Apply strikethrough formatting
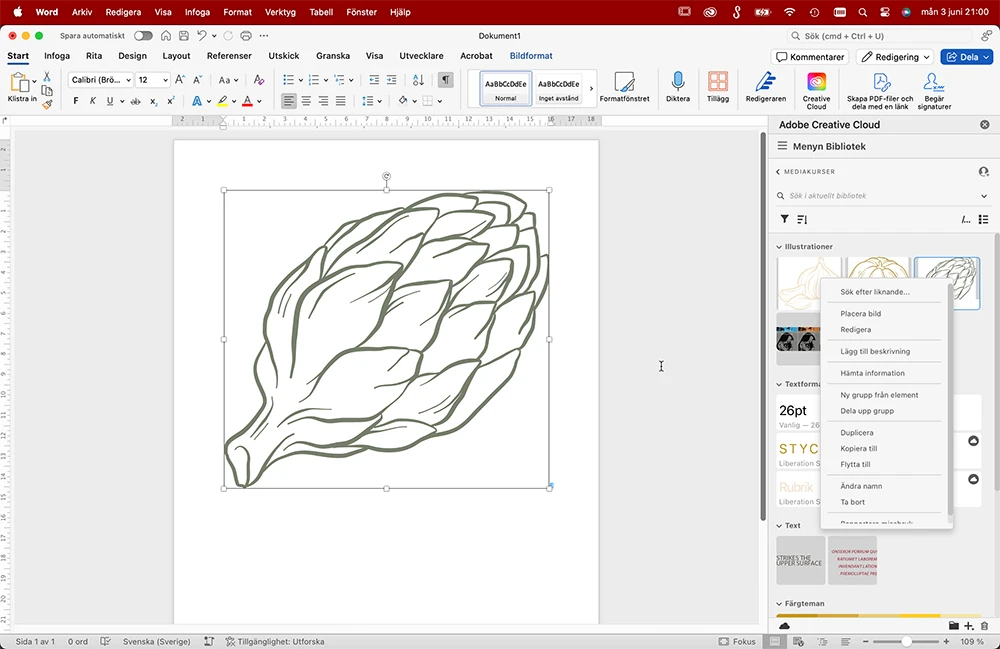 tap(135, 101)
